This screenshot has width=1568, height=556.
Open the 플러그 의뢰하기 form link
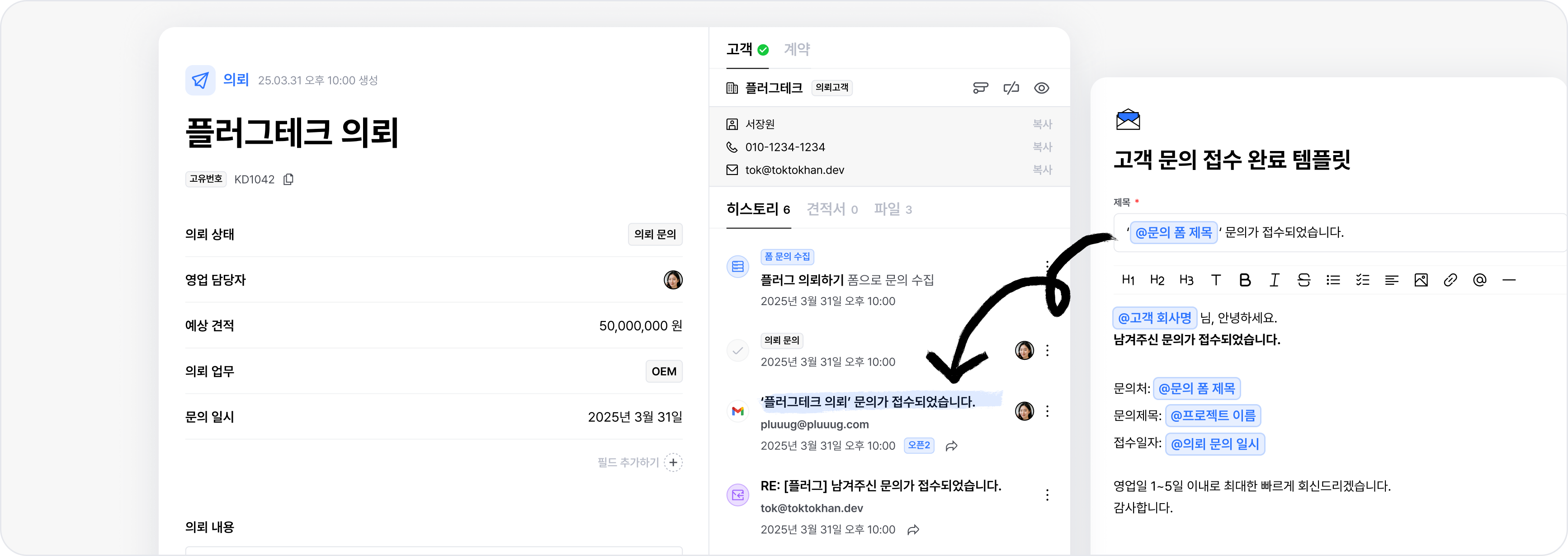point(802,280)
